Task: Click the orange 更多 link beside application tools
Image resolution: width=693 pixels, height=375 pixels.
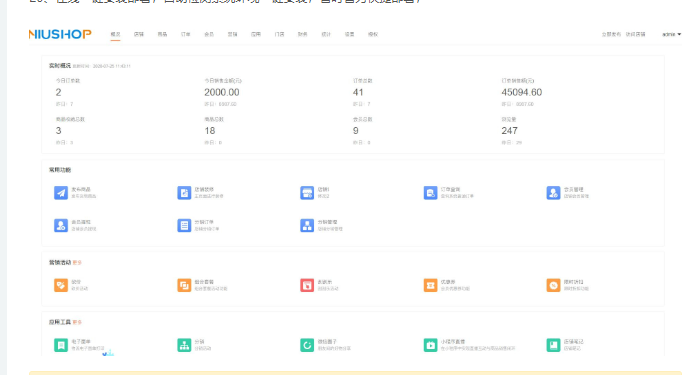Action: (x=77, y=322)
